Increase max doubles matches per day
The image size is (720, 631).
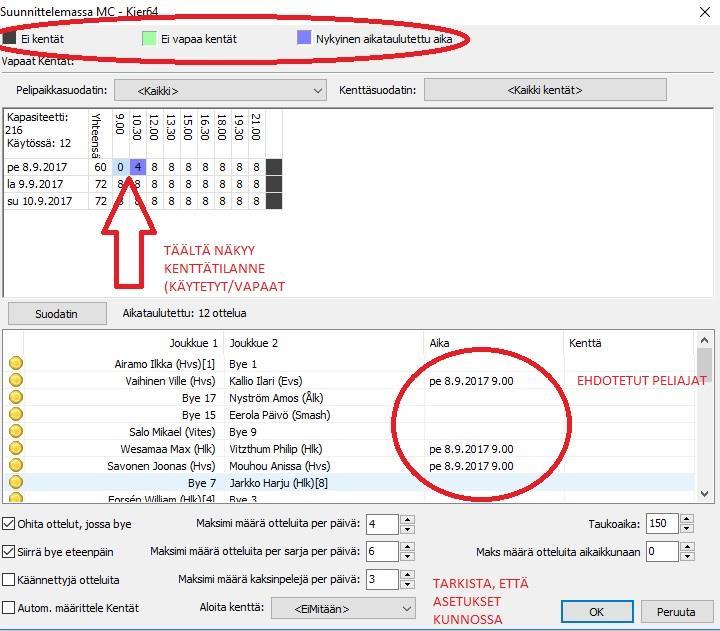pyautogui.click(x=407, y=575)
